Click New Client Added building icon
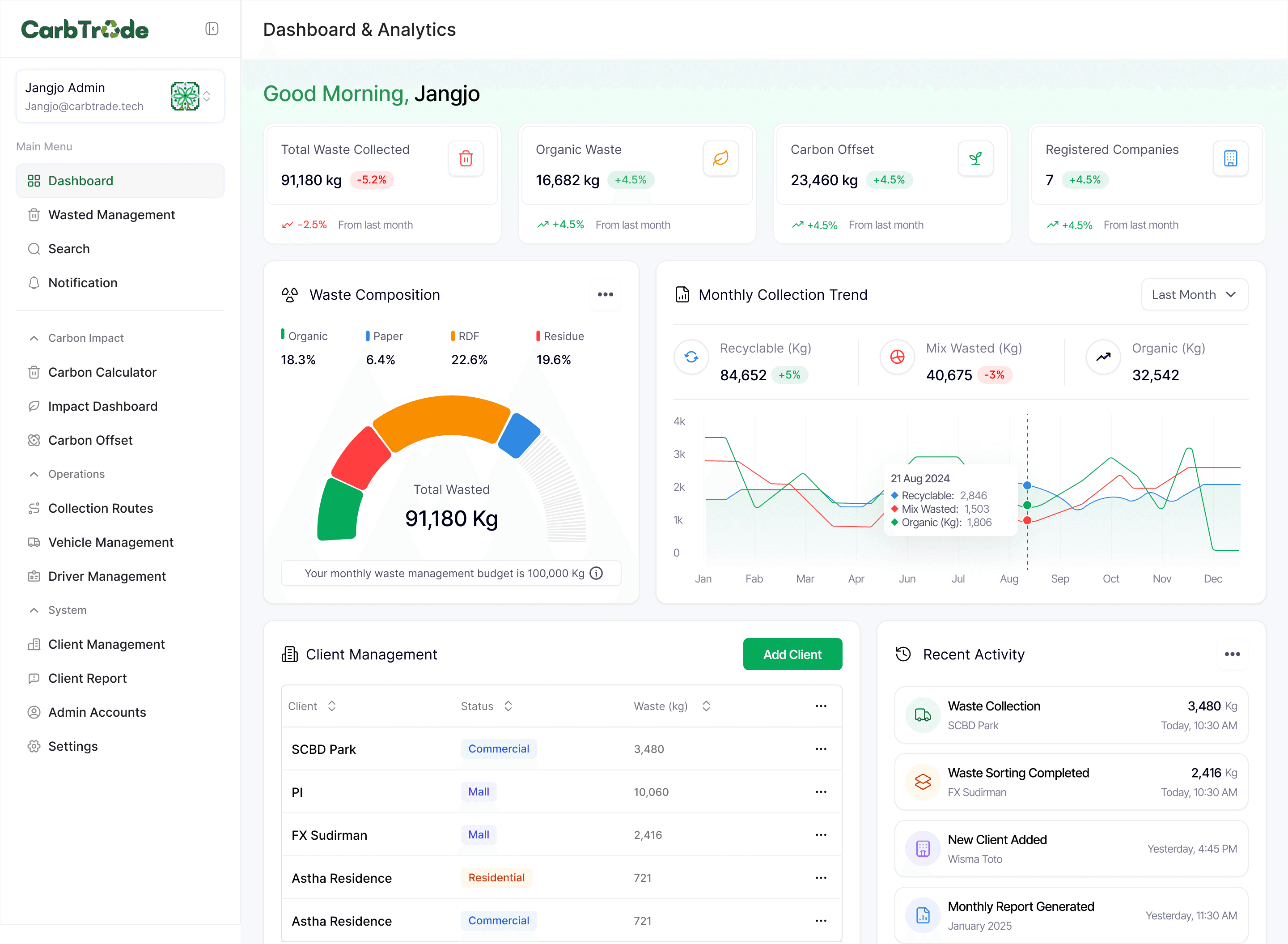The width and height of the screenshot is (1288, 944). (923, 849)
